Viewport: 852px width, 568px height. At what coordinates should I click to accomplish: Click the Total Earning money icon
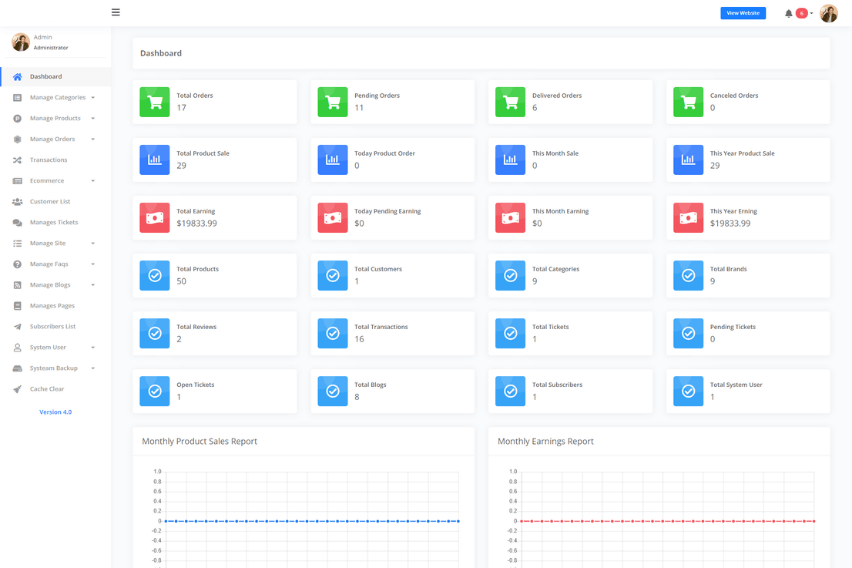(x=154, y=218)
